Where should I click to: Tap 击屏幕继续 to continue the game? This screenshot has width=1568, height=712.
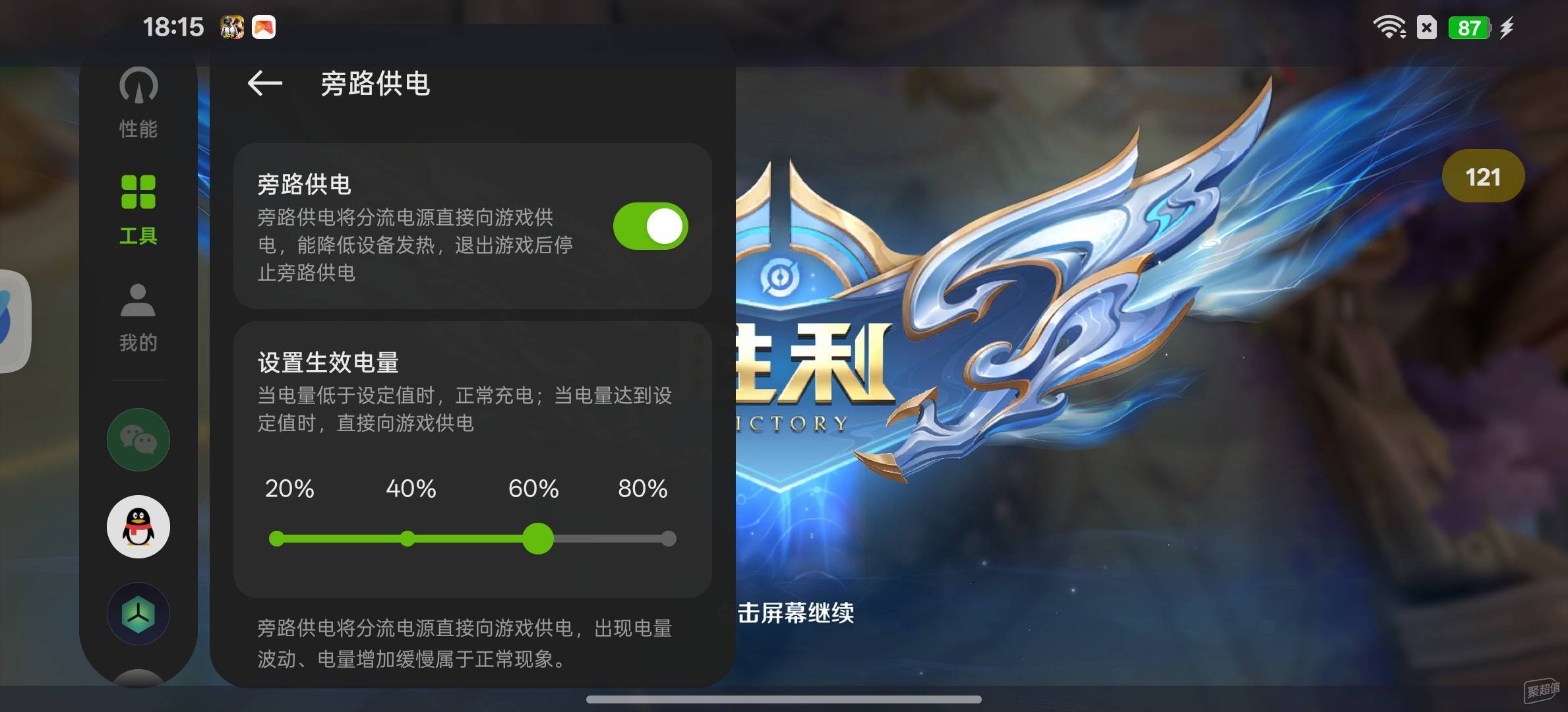pos(795,613)
